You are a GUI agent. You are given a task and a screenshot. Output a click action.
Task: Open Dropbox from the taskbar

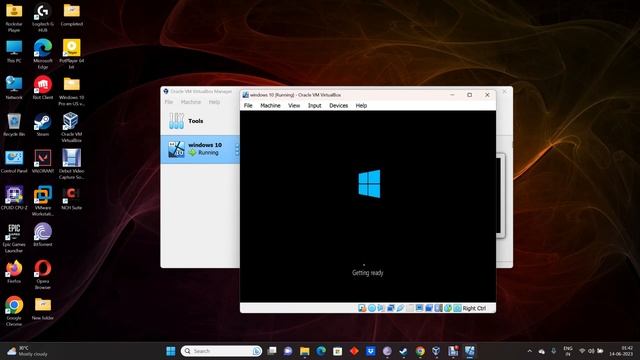[370, 351]
